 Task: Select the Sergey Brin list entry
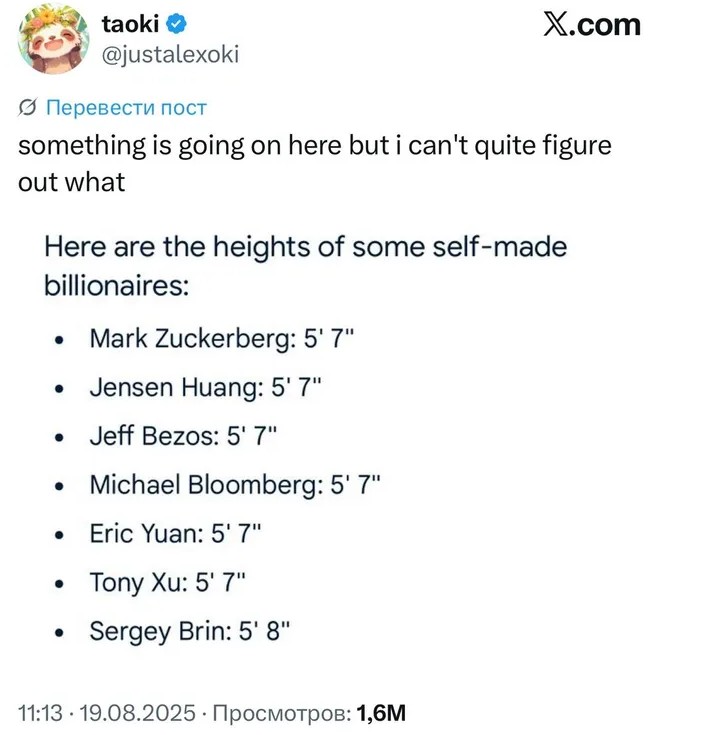(x=191, y=631)
